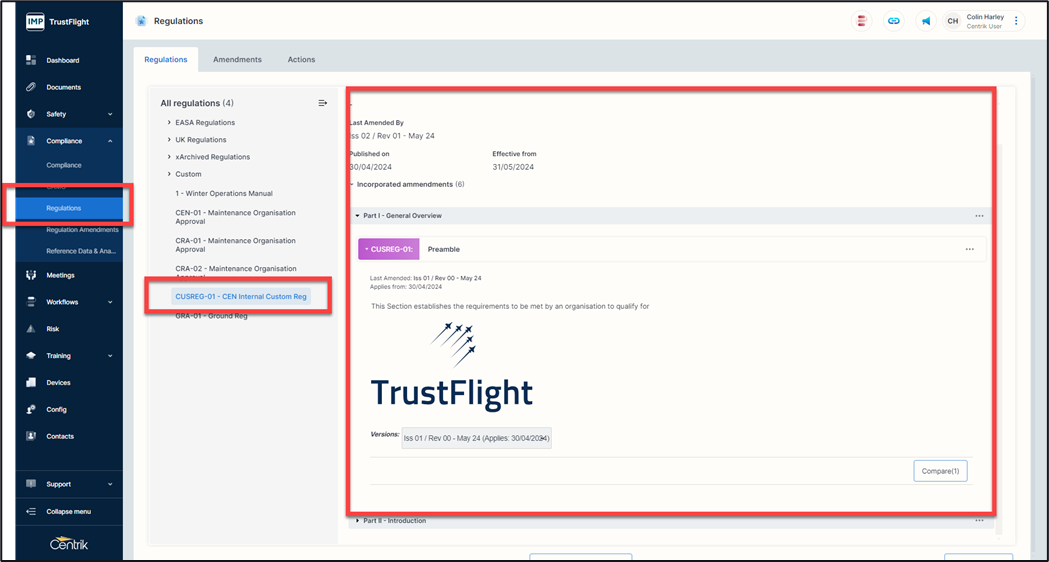The height and width of the screenshot is (562, 1049).
Task: Click the CH user avatar
Action: (x=953, y=21)
